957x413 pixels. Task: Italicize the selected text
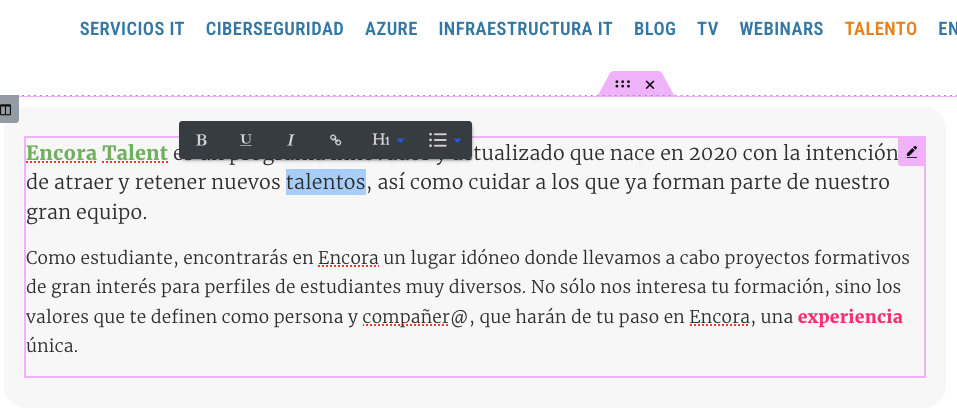291,140
